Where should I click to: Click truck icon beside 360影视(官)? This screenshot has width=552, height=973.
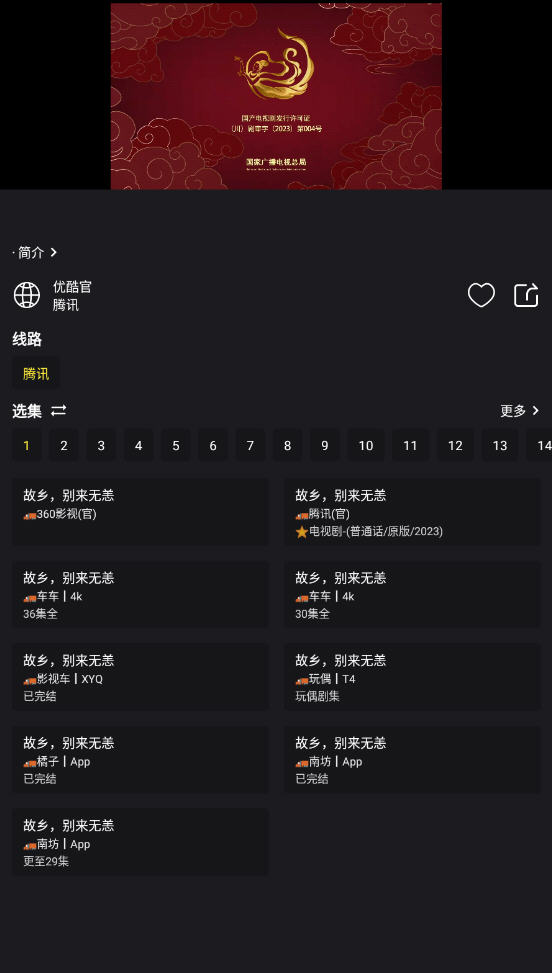point(30,515)
